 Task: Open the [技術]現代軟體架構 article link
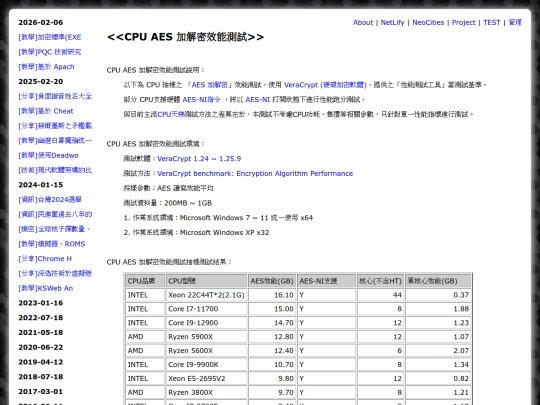(55, 170)
